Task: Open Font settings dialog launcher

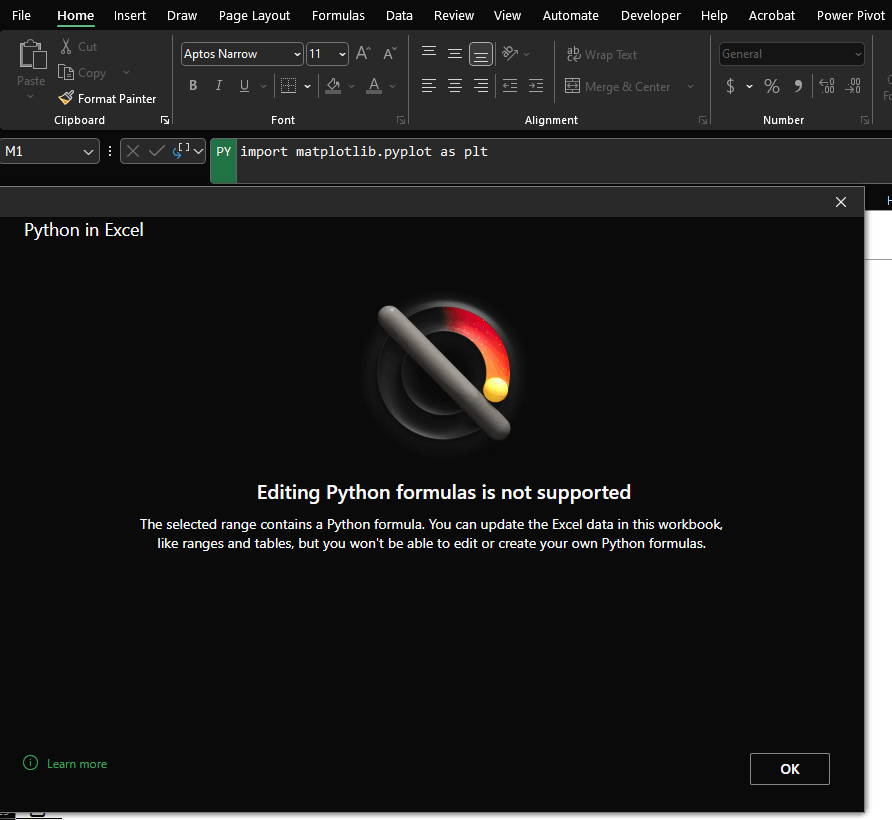Action: [x=401, y=120]
